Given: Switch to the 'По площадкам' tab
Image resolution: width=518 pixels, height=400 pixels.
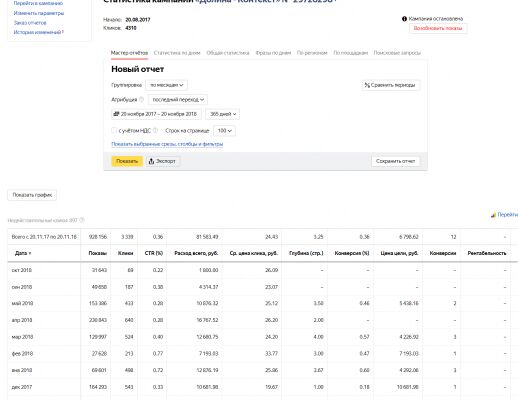Looking at the screenshot, I should pyautogui.click(x=350, y=53).
